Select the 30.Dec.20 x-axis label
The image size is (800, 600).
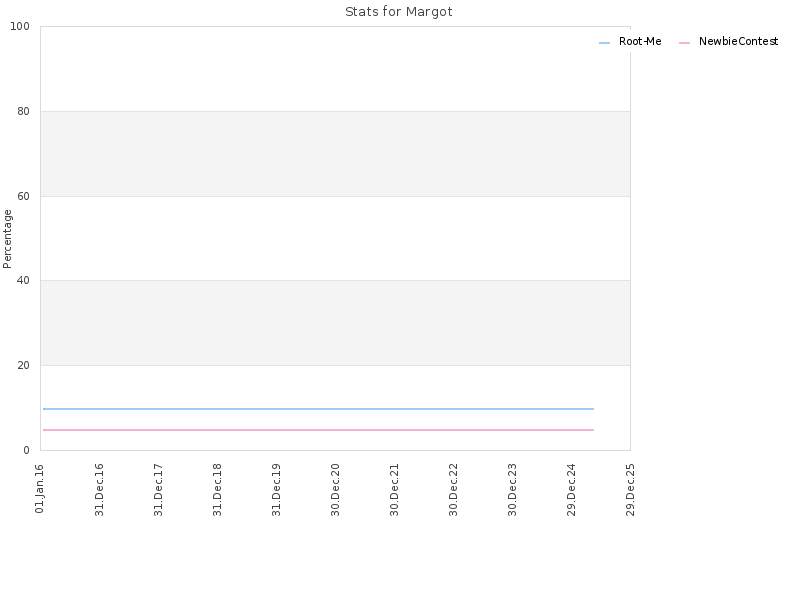tap(335, 490)
